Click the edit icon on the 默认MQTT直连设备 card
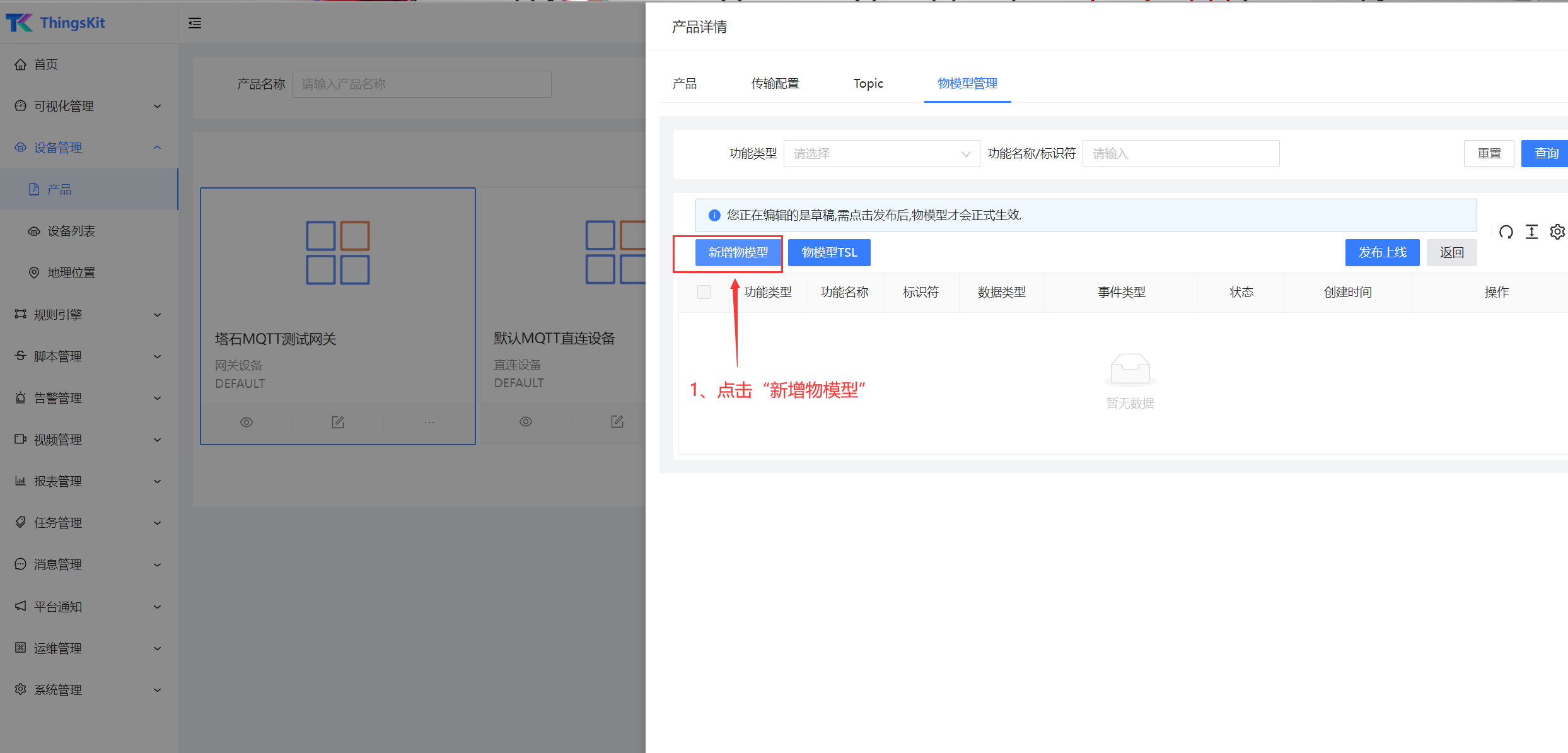The image size is (1568, 753). point(617,422)
